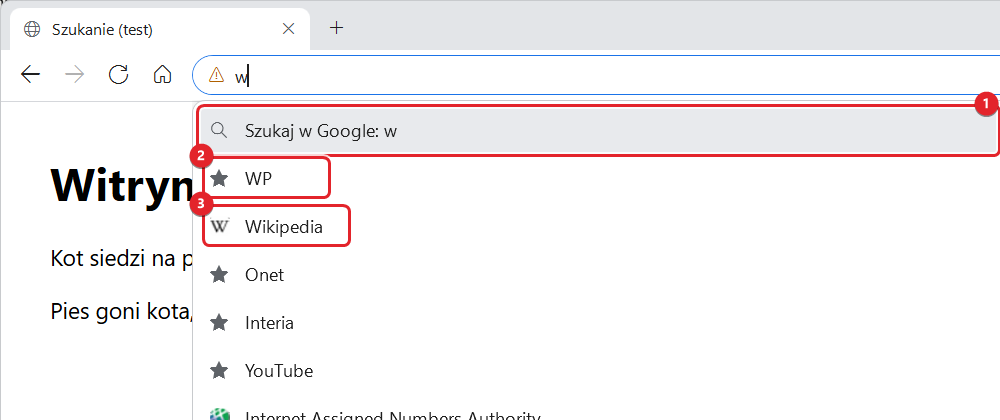The height and width of the screenshot is (420, 1000).
Task: Open a new tab with plus button
Action: [336, 28]
